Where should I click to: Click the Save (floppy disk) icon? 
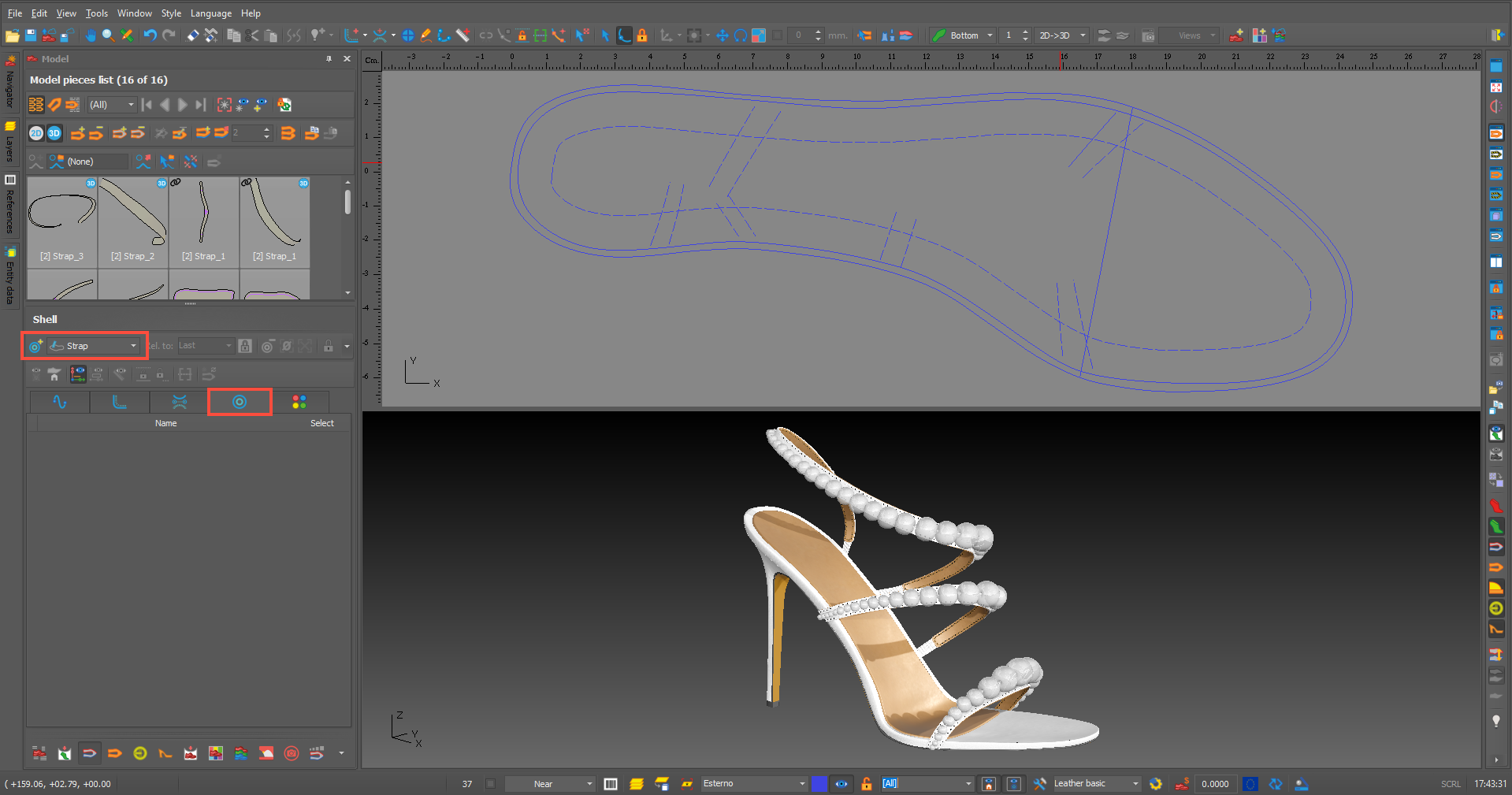point(31,35)
